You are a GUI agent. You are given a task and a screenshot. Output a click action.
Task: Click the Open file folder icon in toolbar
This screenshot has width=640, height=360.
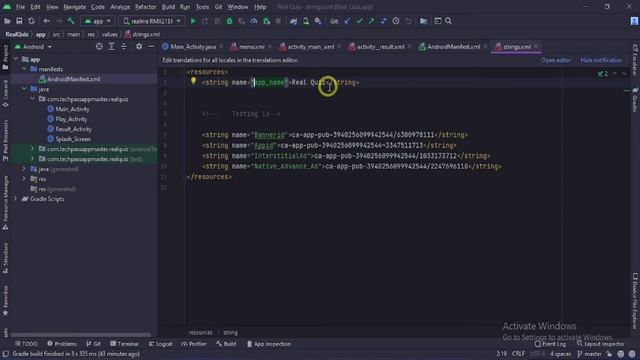click(x=7, y=21)
